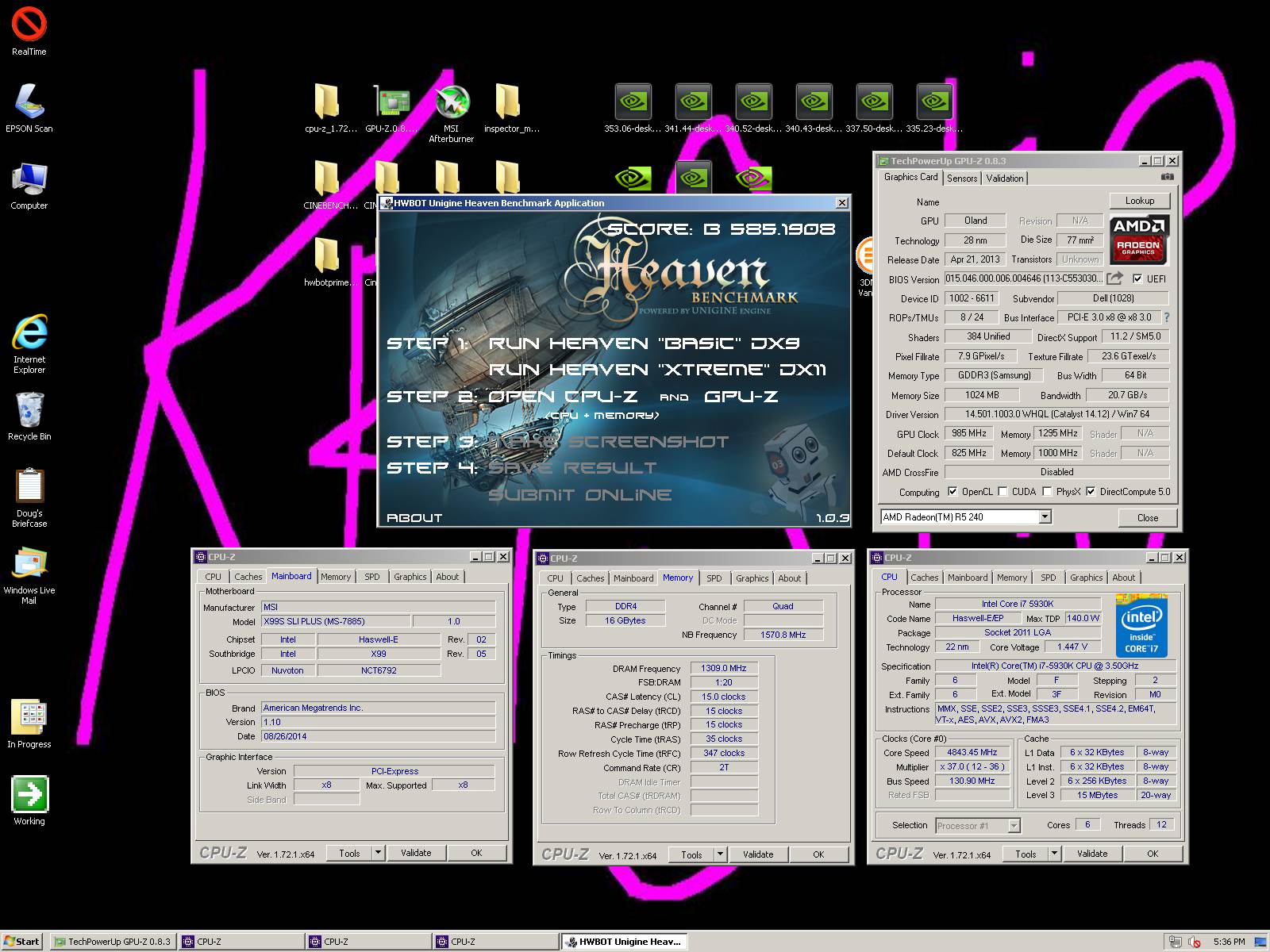
Task: Click GPU-Z screenshot camera icon
Action: click(x=1167, y=177)
